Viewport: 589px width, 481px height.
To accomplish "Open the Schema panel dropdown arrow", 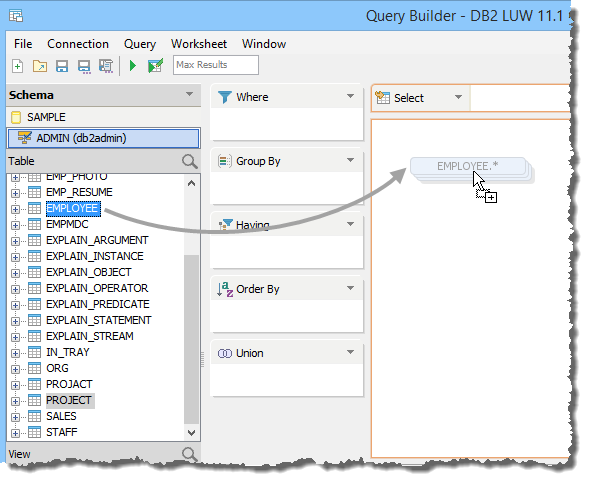I will click(189, 94).
